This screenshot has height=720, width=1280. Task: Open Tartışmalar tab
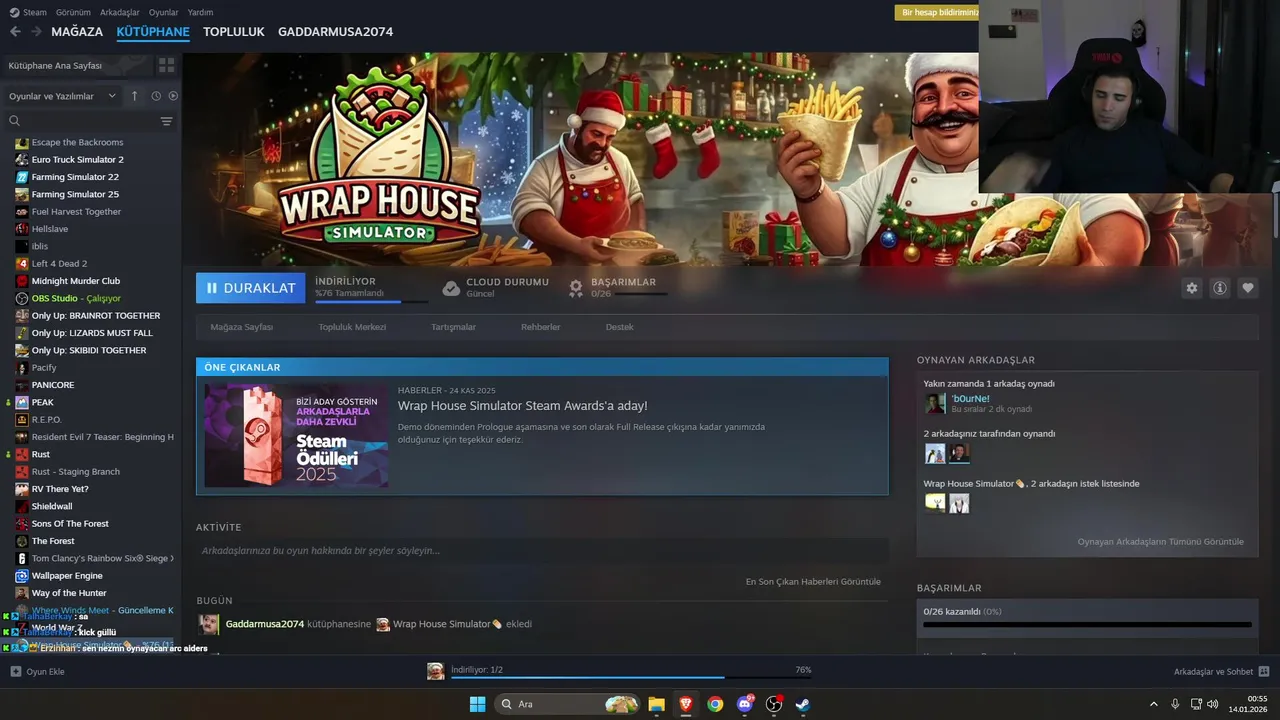pyautogui.click(x=453, y=327)
